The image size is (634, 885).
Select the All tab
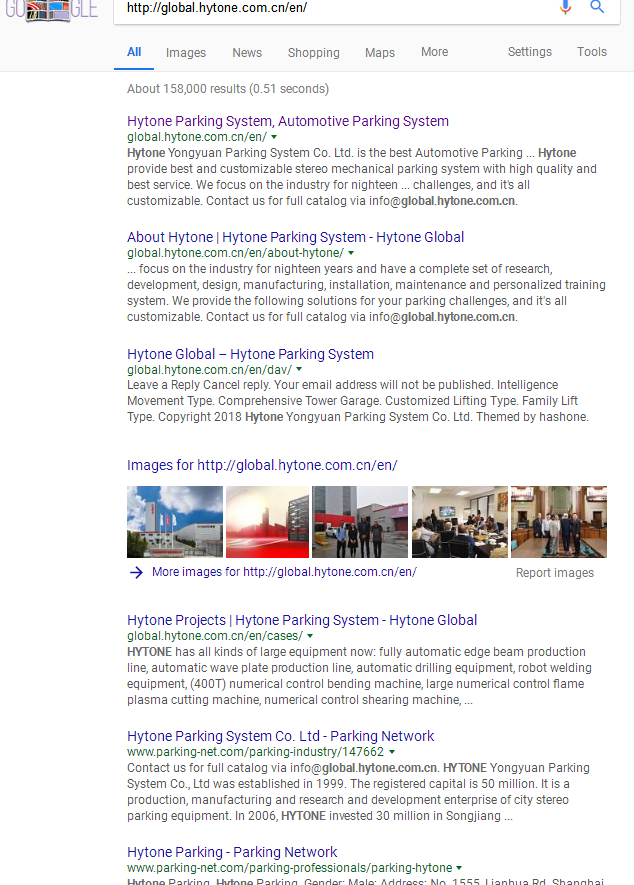(x=134, y=52)
